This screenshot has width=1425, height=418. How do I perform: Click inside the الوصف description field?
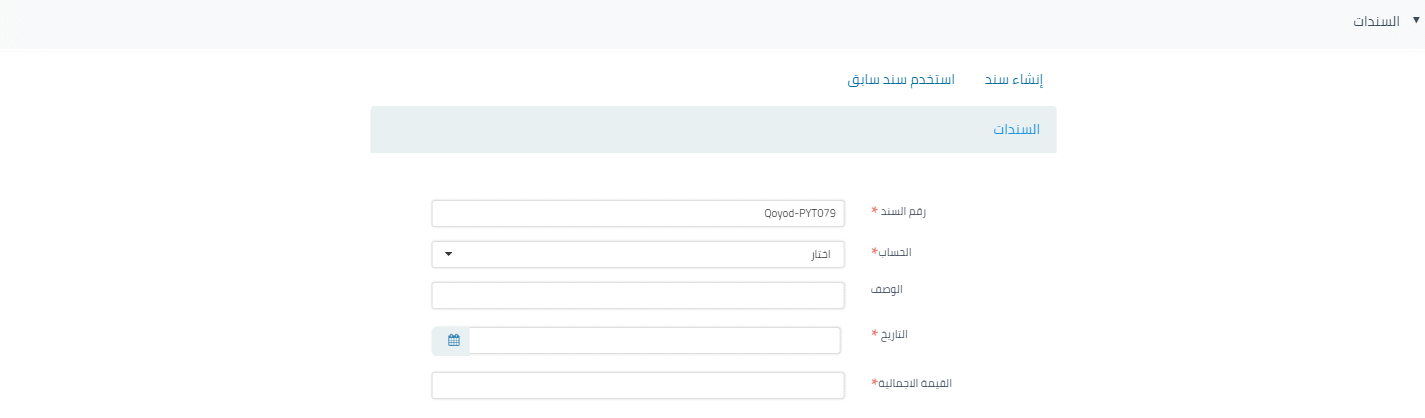(638, 296)
